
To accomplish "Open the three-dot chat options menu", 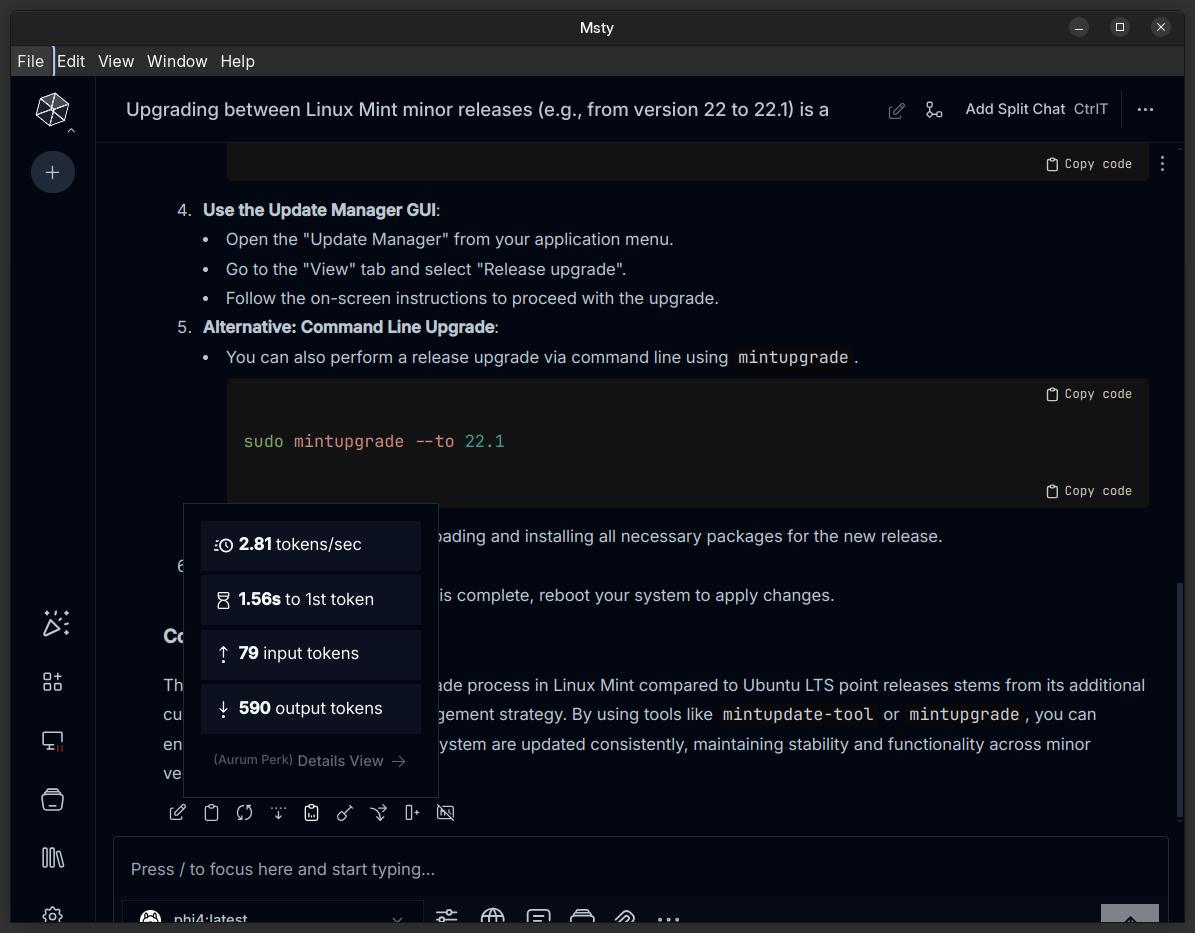I will pyautogui.click(x=1146, y=110).
